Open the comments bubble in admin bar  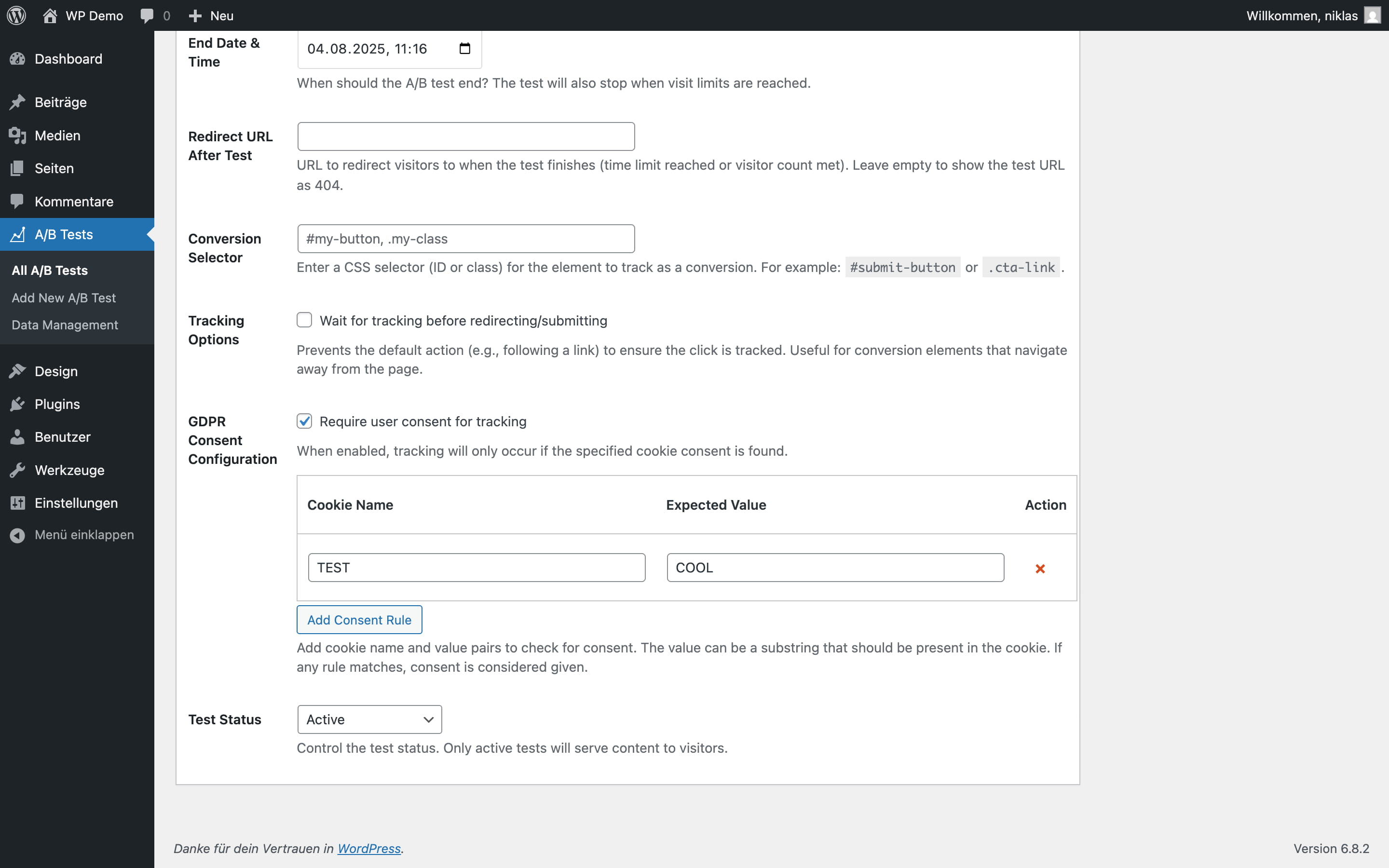148,15
